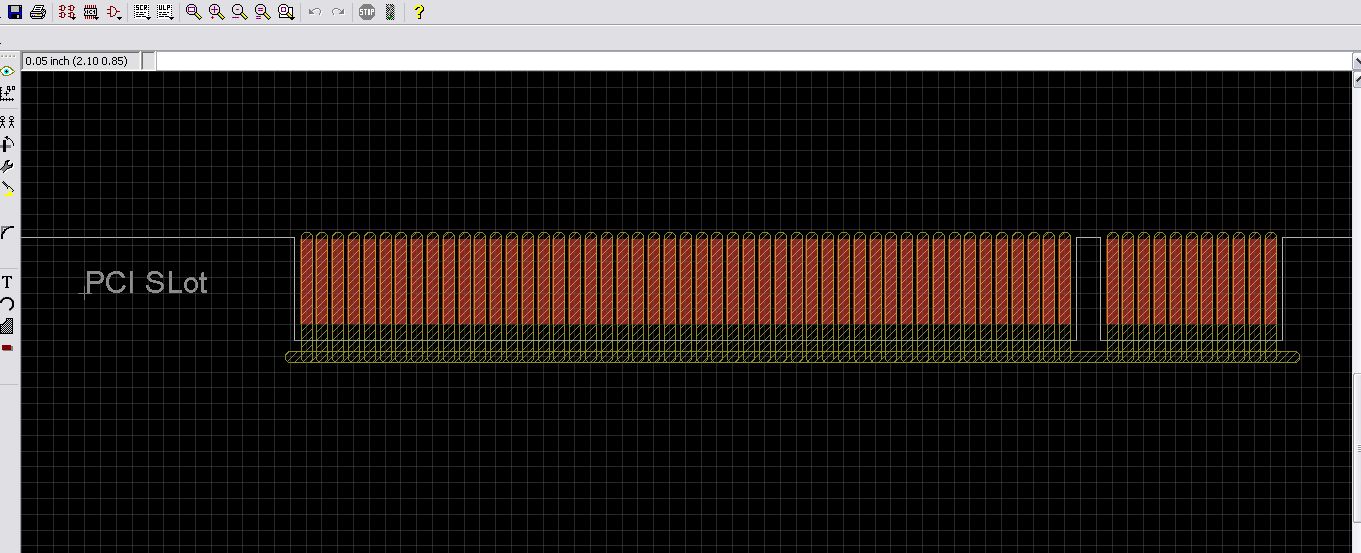Select the Paste brush tool
The image size is (1361, 553).
click(8, 188)
